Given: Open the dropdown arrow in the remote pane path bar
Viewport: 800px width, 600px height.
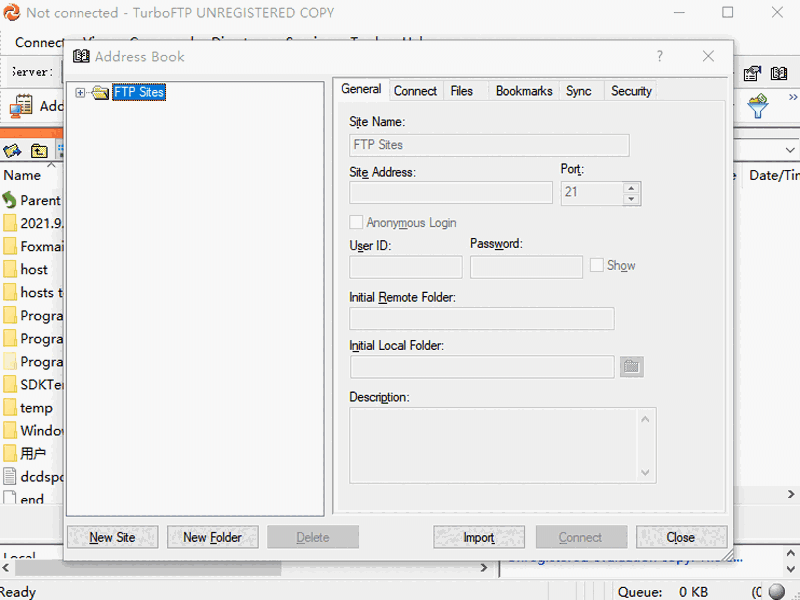Looking at the screenshot, I should pyautogui.click(x=790, y=151).
